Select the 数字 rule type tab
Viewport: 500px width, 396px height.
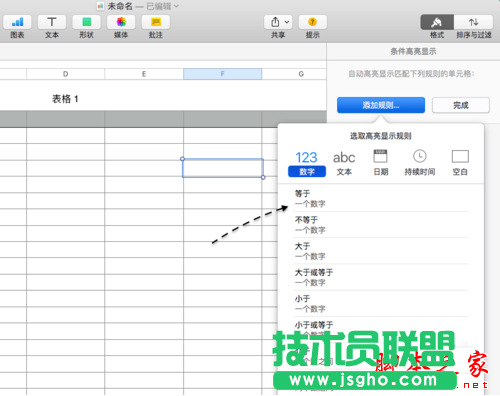click(307, 163)
